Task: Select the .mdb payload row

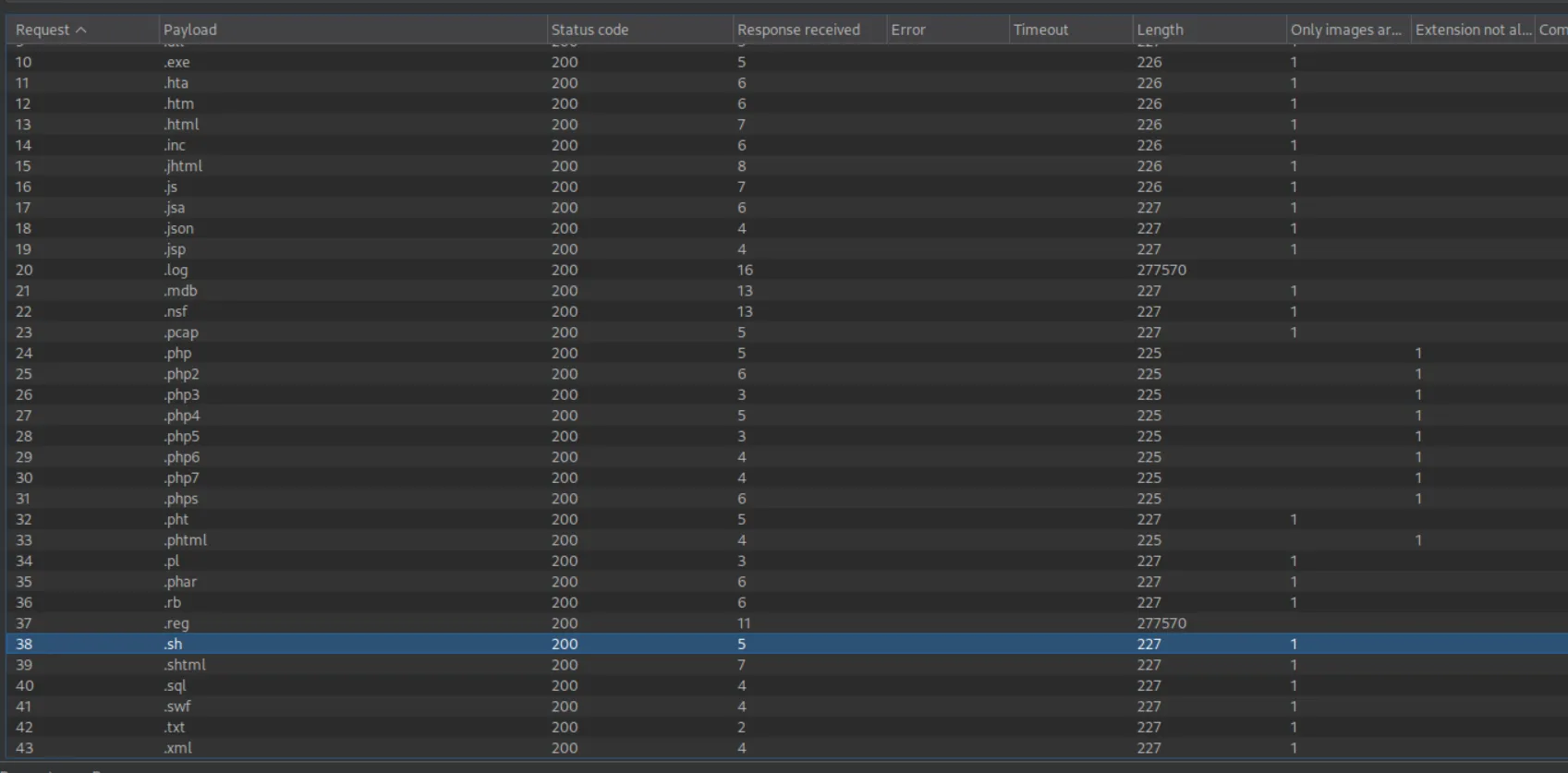Action: tap(787, 291)
